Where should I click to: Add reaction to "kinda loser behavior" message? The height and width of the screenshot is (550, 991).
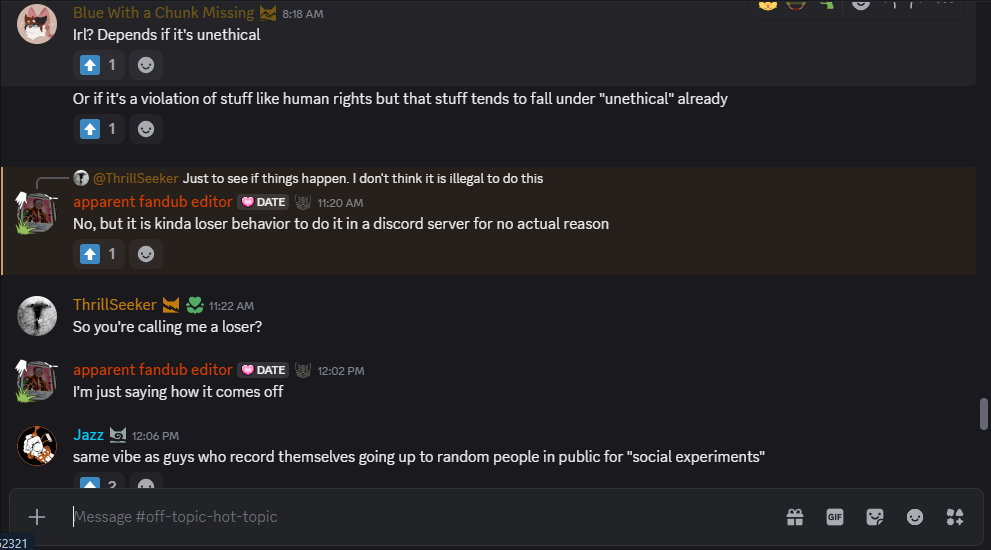click(146, 254)
